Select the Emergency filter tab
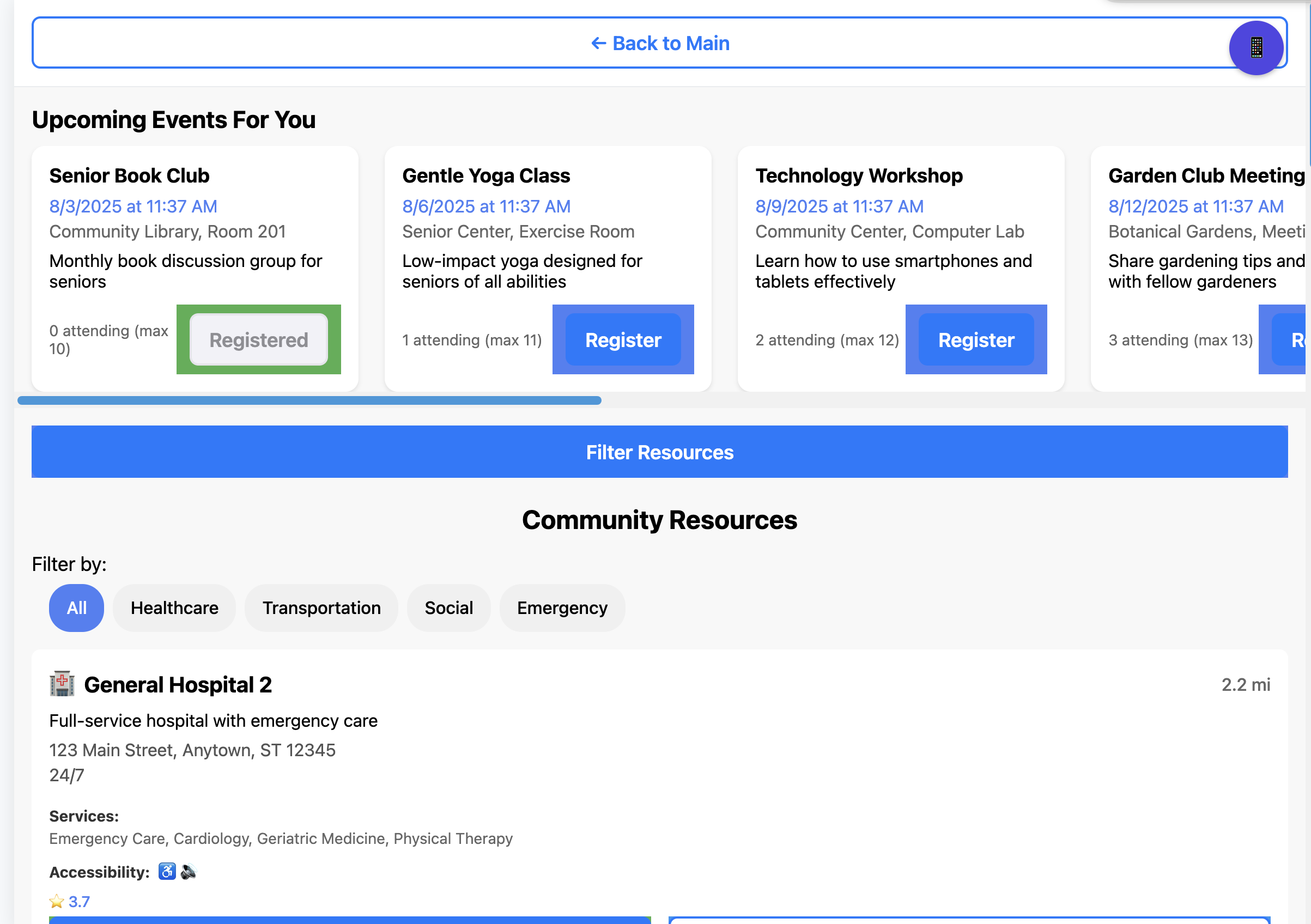 tap(562, 607)
